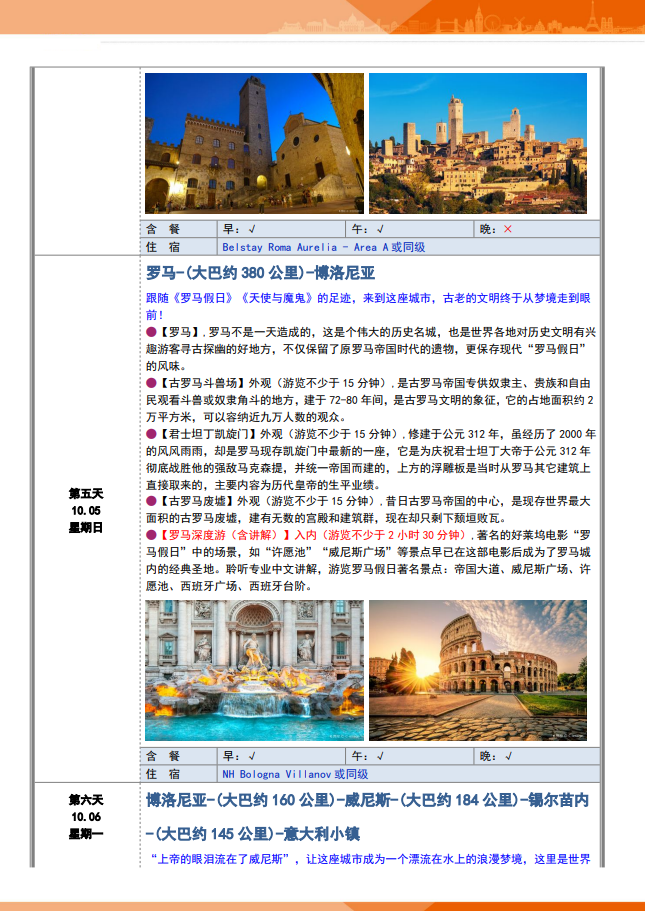Screen dimensions: 645x911
Task: Click blue intro text 跟随《罗马假日》《天使与魔鬼》
Action: 231,298
